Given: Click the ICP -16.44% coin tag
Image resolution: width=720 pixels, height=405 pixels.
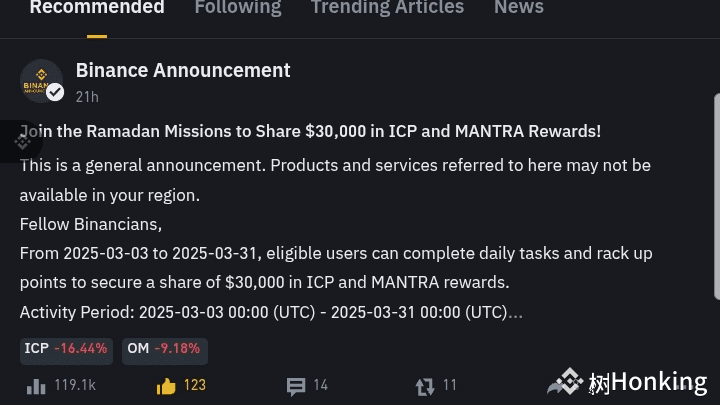Looking at the screenshot, I should pyautogui.click(x=65, y=349).
